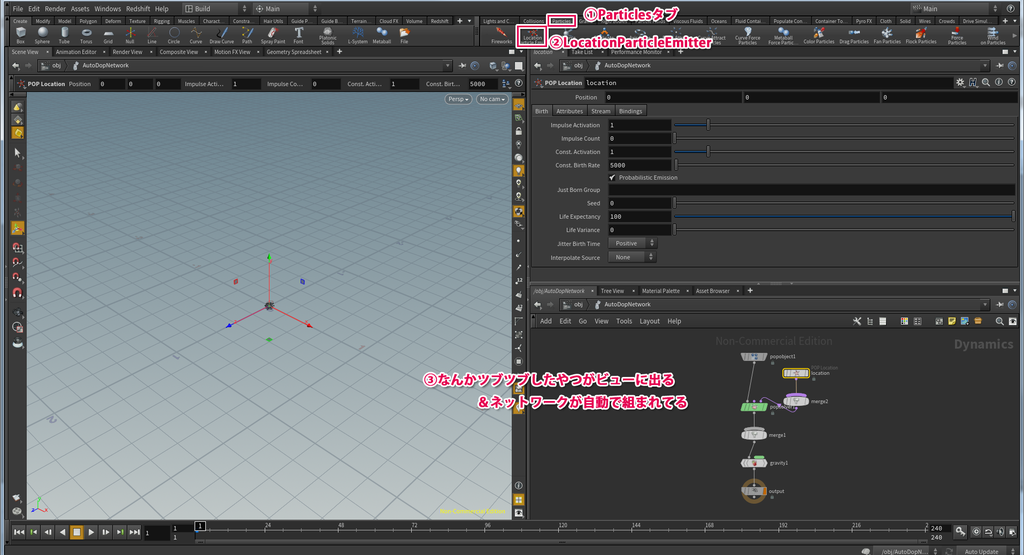Click the Const. Birth Rate value field

pos(639,165)
